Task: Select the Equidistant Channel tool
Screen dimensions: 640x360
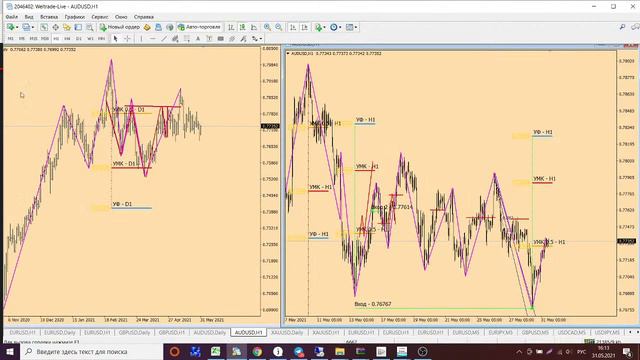Action: tap(175, 39)
